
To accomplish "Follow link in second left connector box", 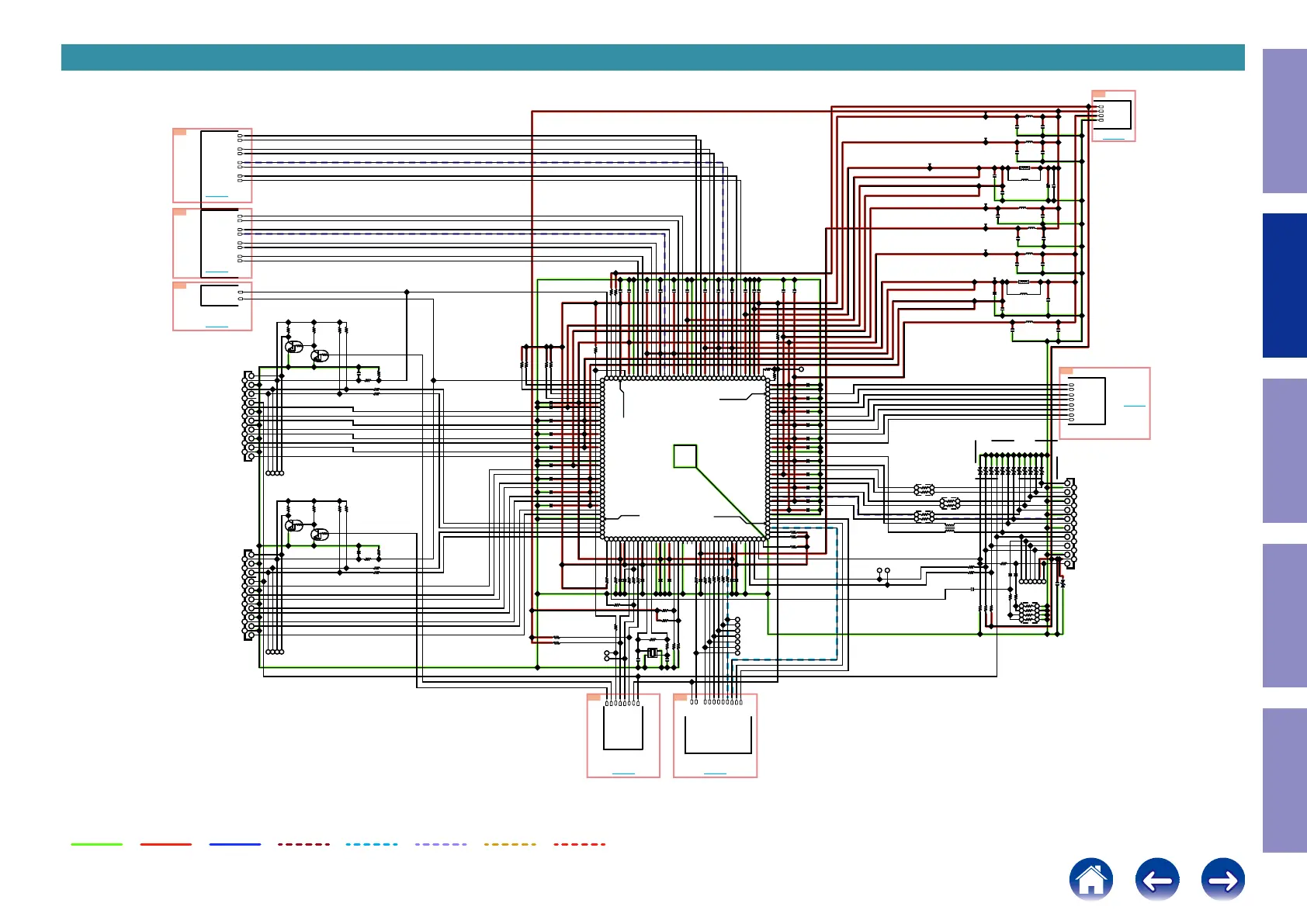I will [217, 272].
